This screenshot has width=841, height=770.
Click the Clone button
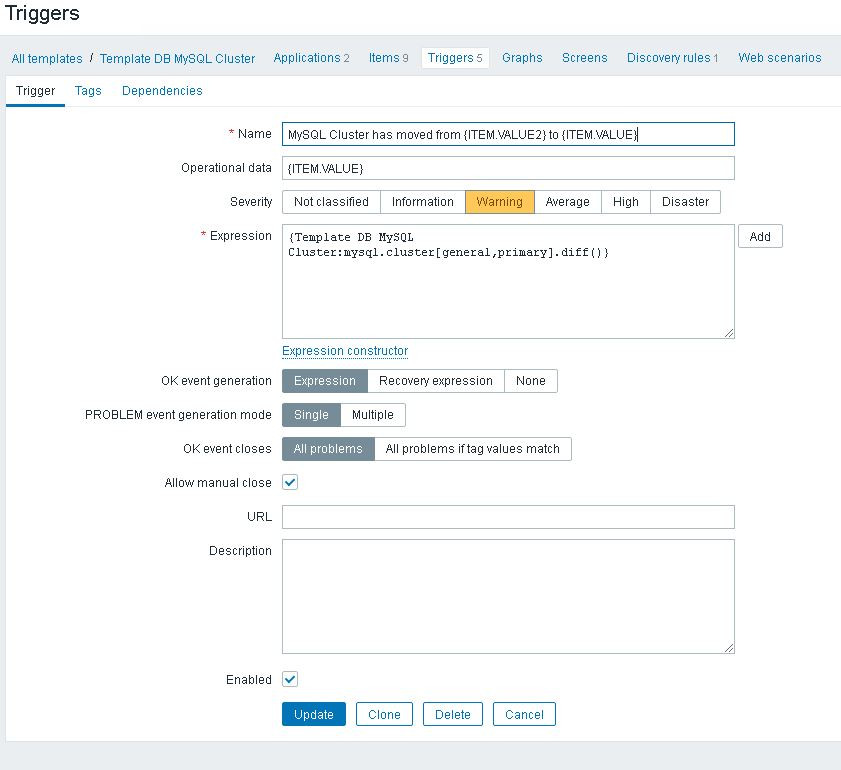coord(384,714)
